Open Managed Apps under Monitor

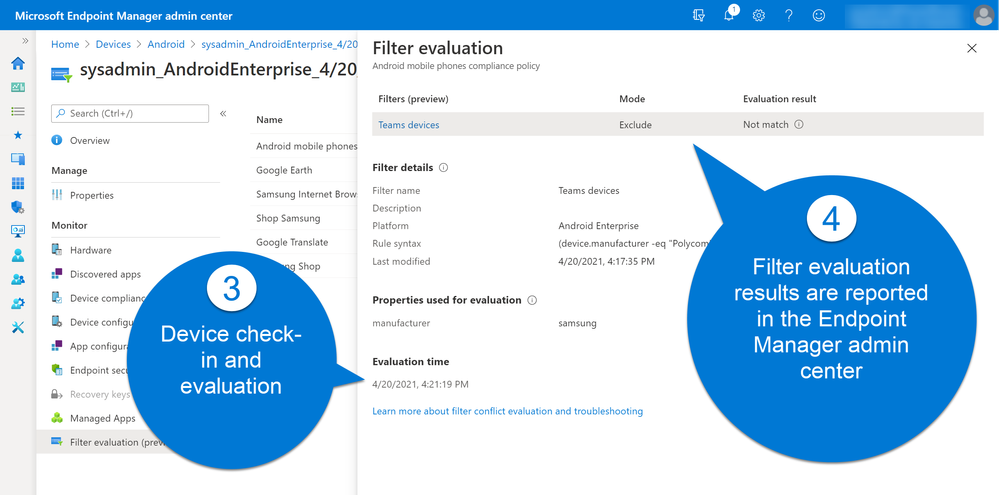point(103,419)
